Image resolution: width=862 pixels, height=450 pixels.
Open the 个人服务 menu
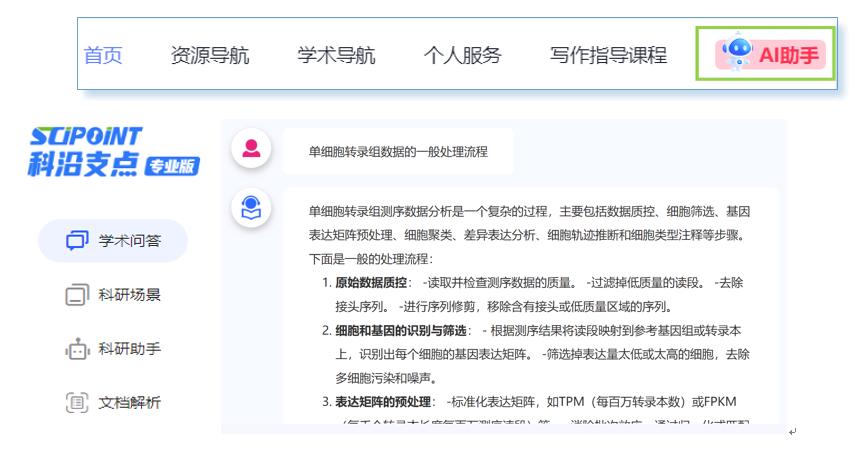pos(462,55)
